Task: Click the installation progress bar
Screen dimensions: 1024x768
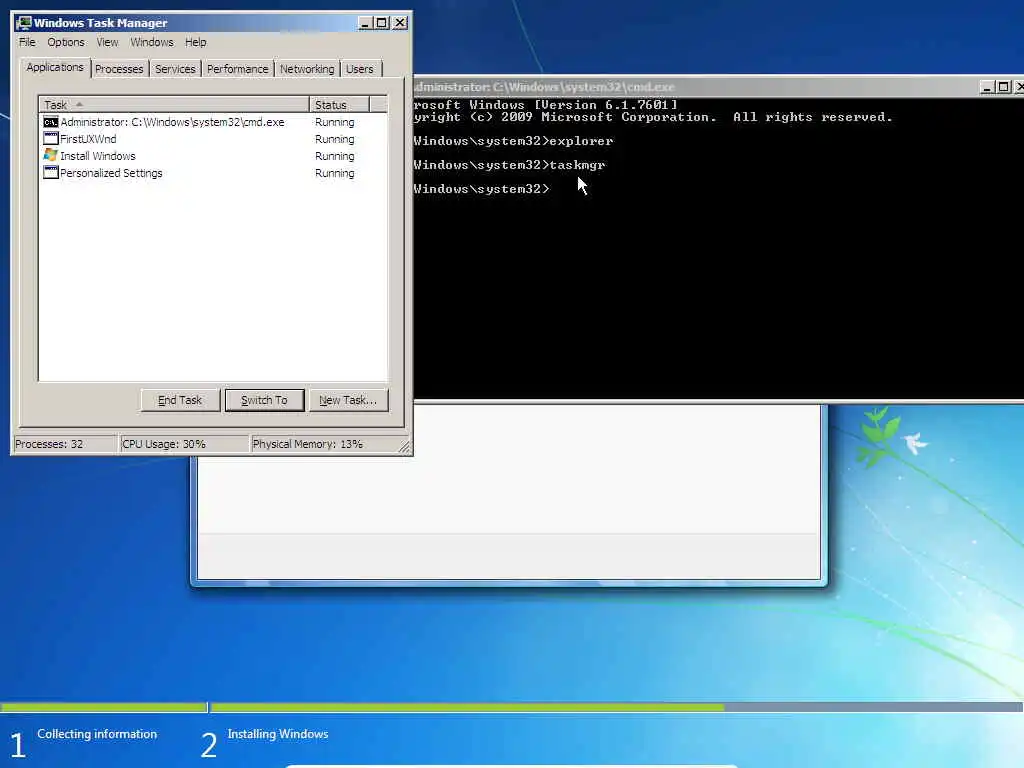Action: (511, 707)
